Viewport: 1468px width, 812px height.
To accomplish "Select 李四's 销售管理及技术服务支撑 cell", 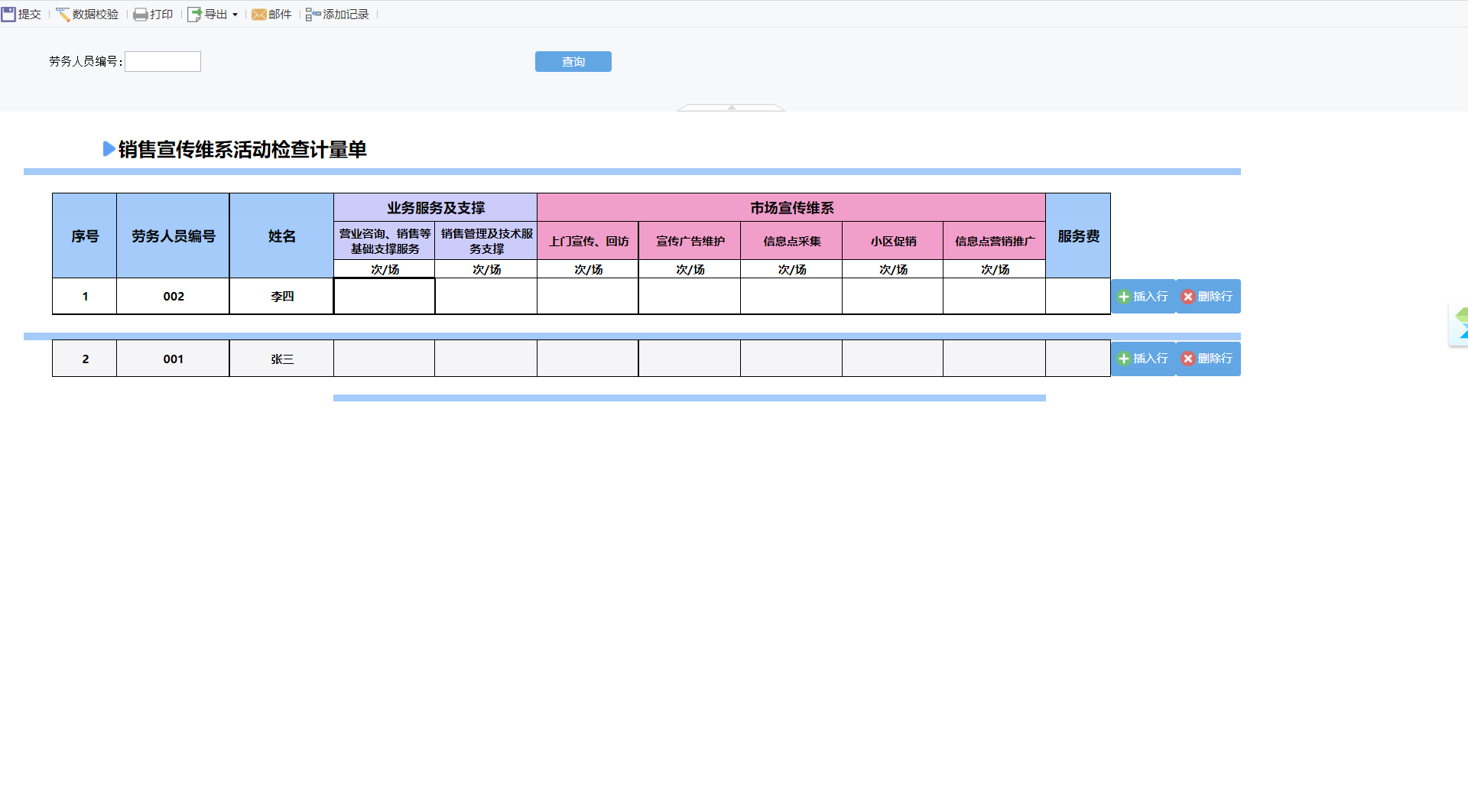I will pos(486,297).
